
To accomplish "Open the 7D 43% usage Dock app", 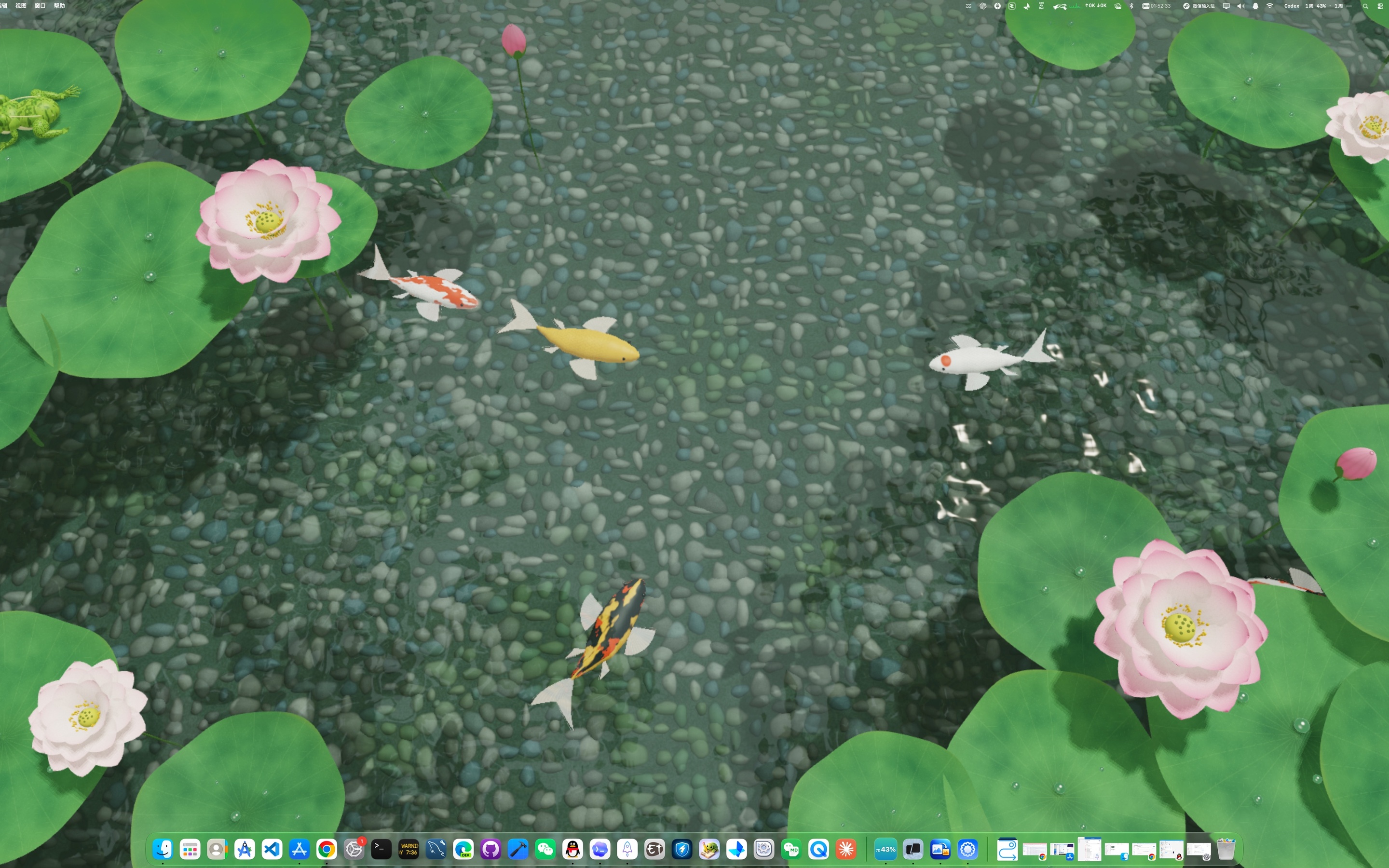I will coord(885,849).
